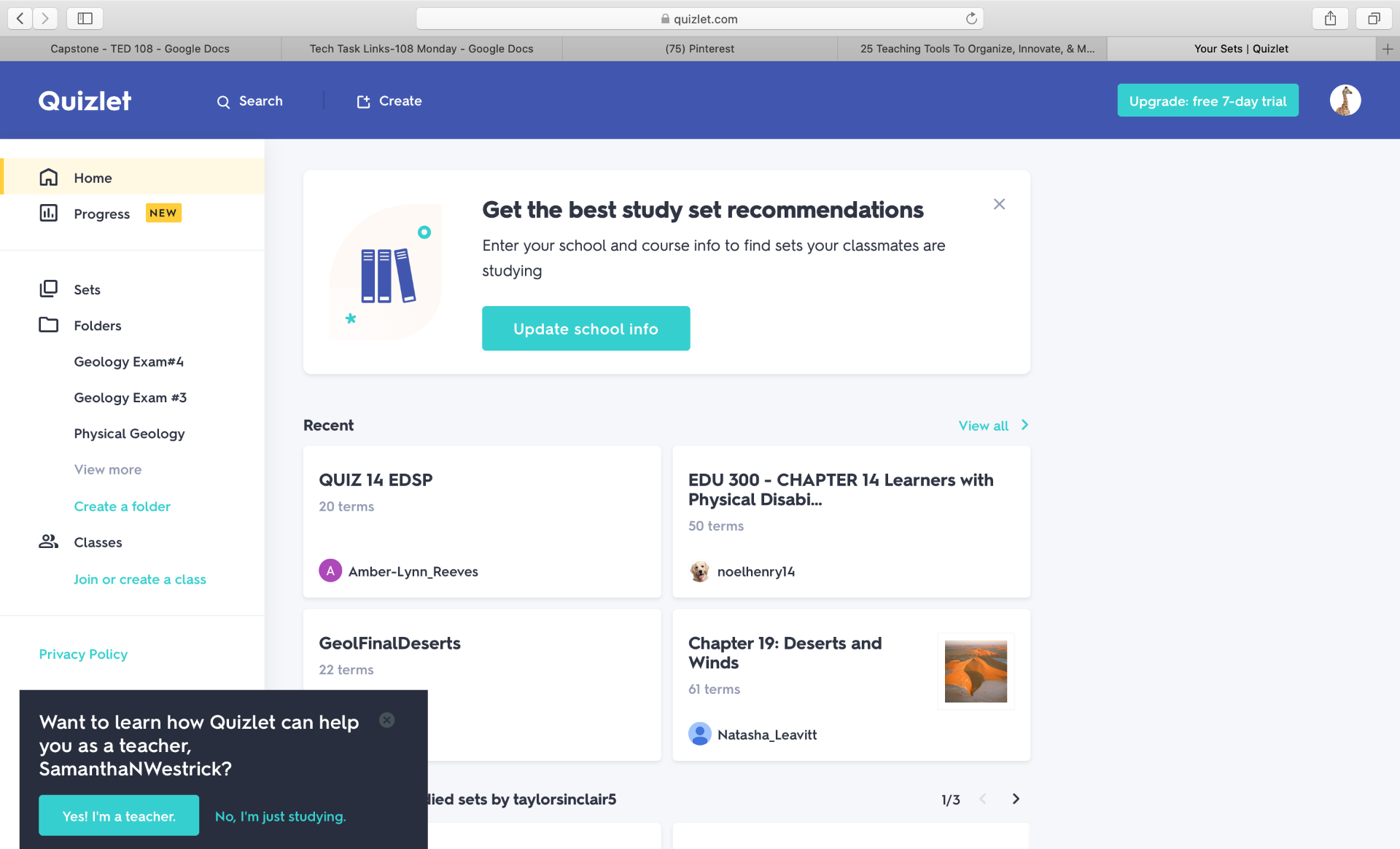The image size is (1400, 849).
Task: Open Progress in the sidebar
Action: 101,214
